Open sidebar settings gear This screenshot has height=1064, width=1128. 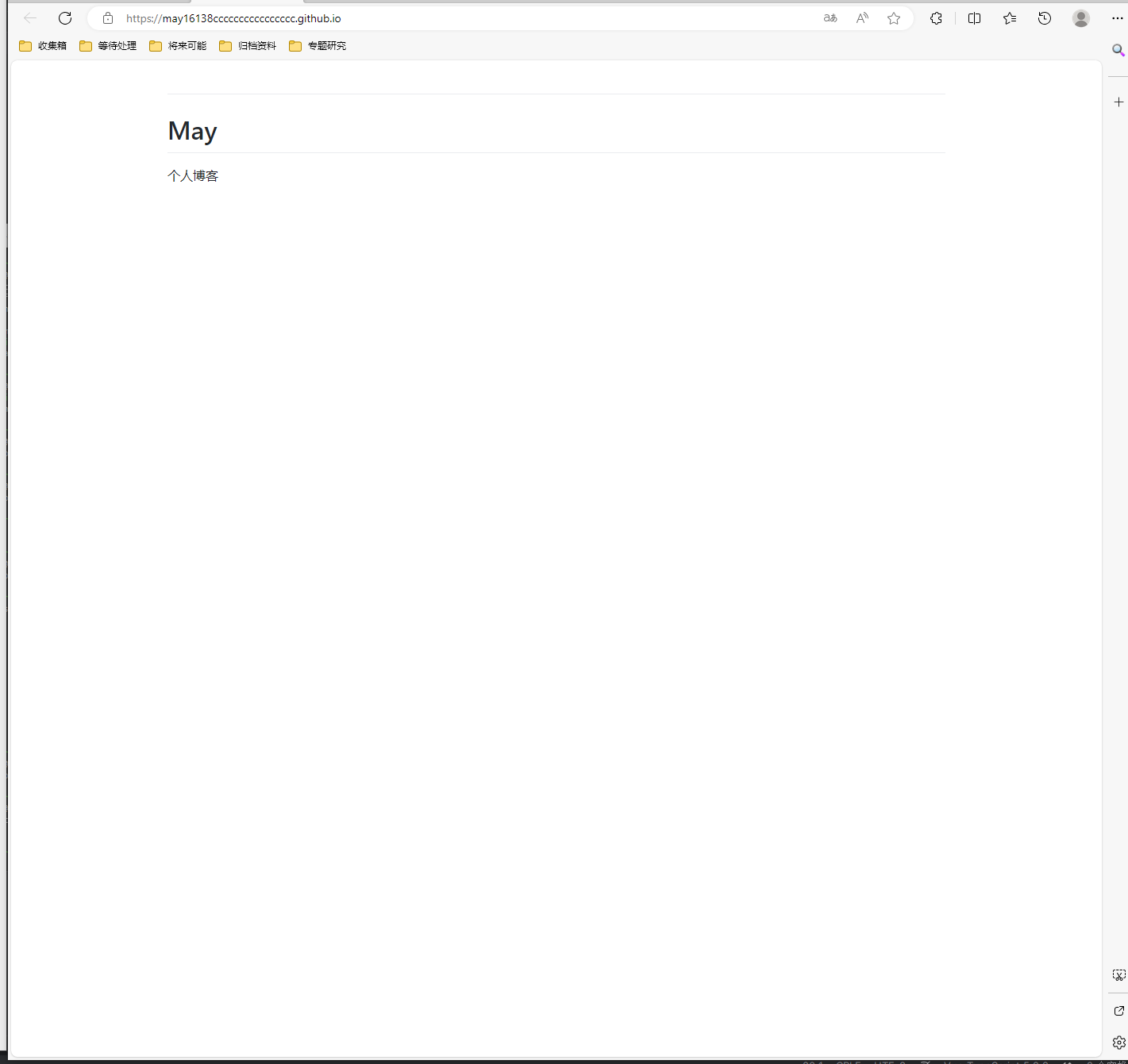pos(1118,1043)
